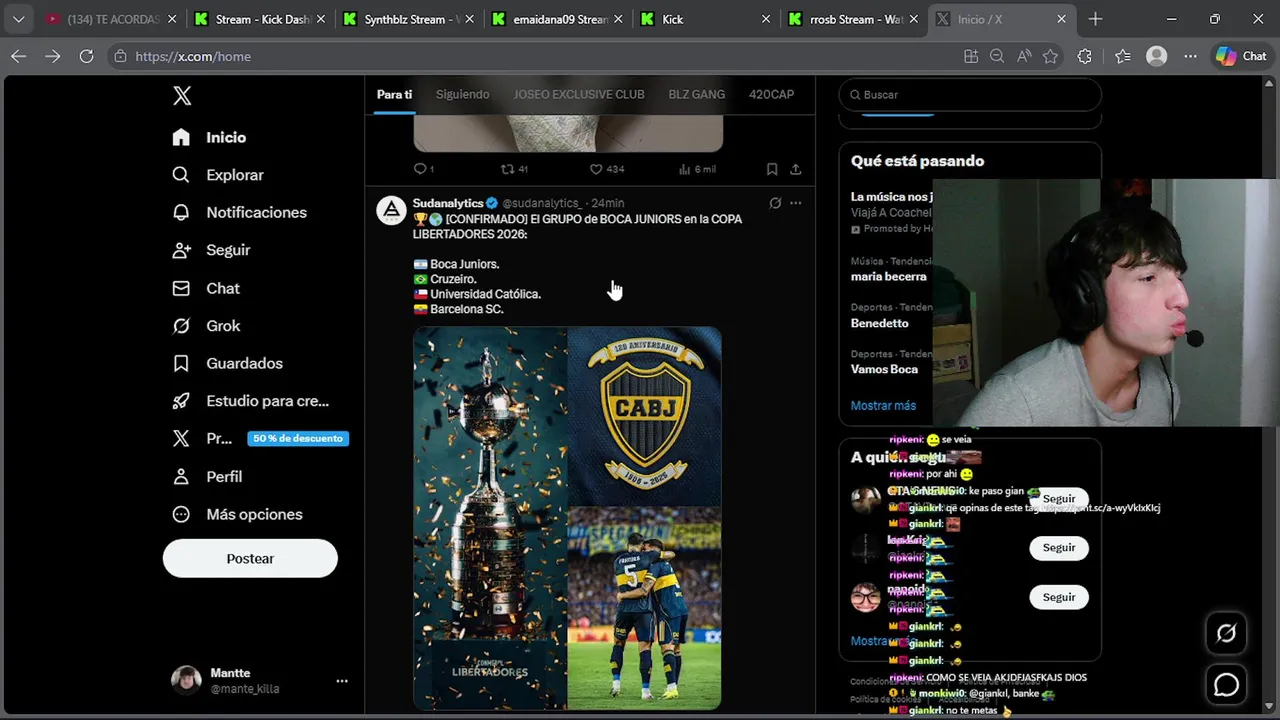Click the Buscar search field
The image size is (1280, 720).
(x=969, y=94)
